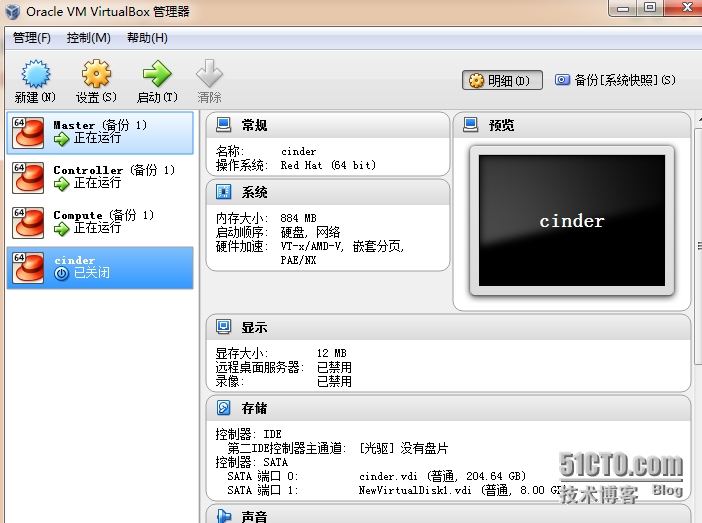Open the 声音 section header link

(x=254, y=516)
